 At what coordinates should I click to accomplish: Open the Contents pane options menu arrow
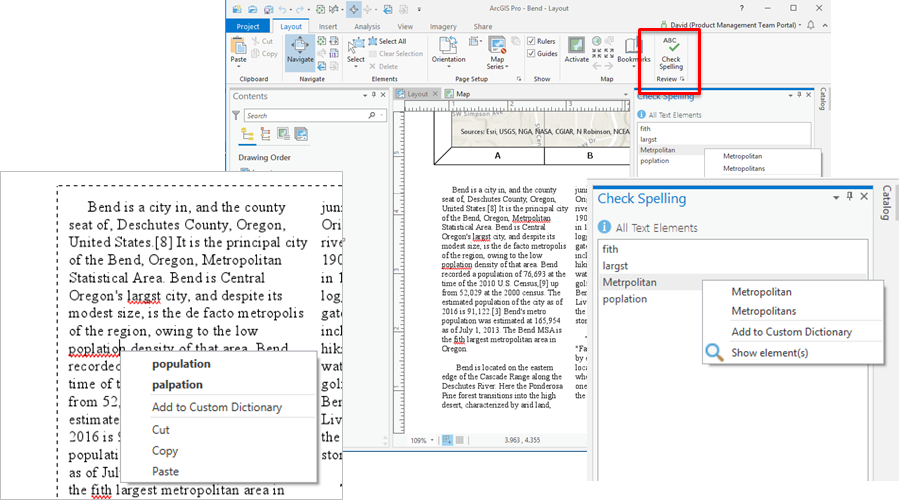(365, 95)
